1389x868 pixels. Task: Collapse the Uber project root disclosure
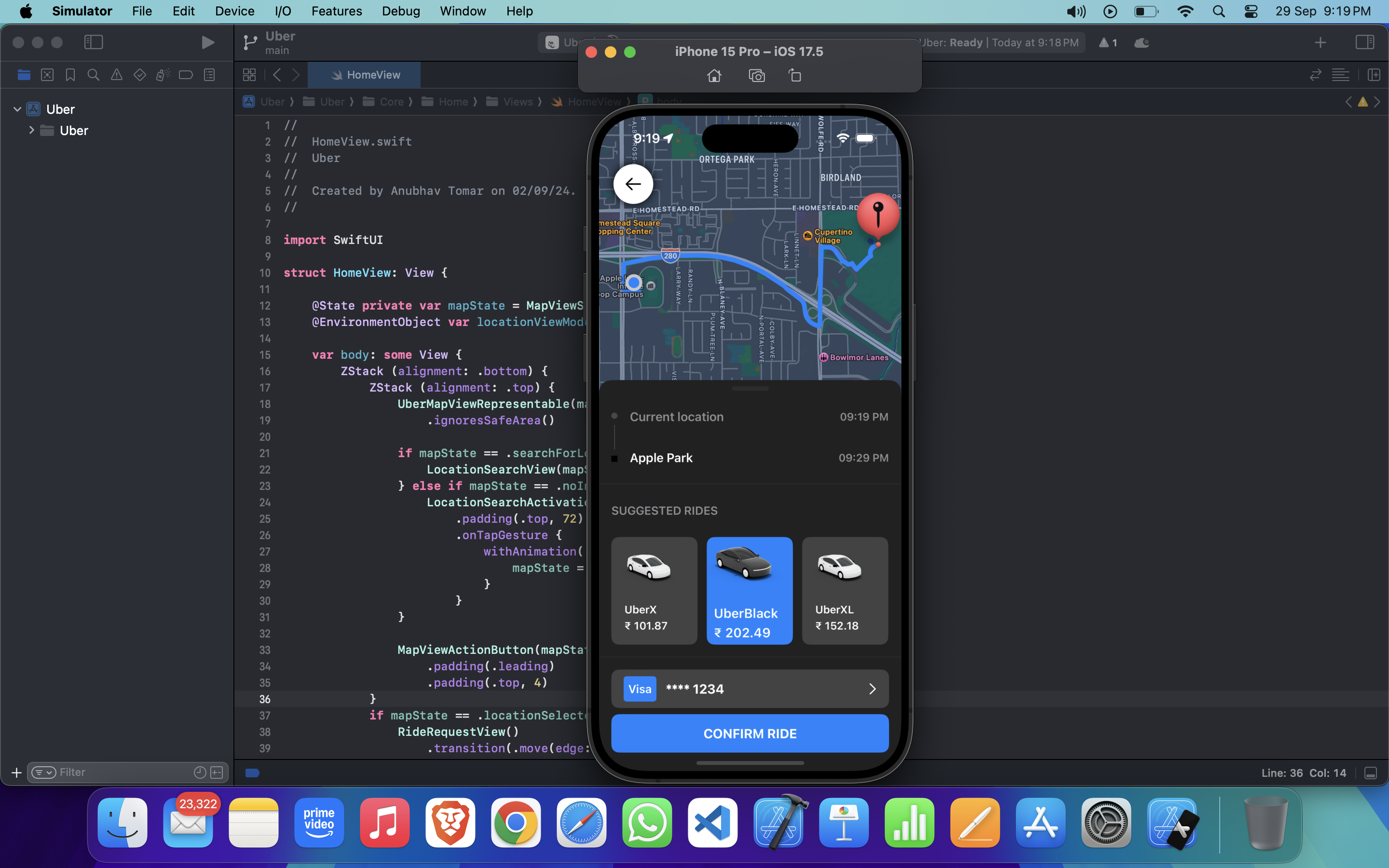(x=17, y=109)
